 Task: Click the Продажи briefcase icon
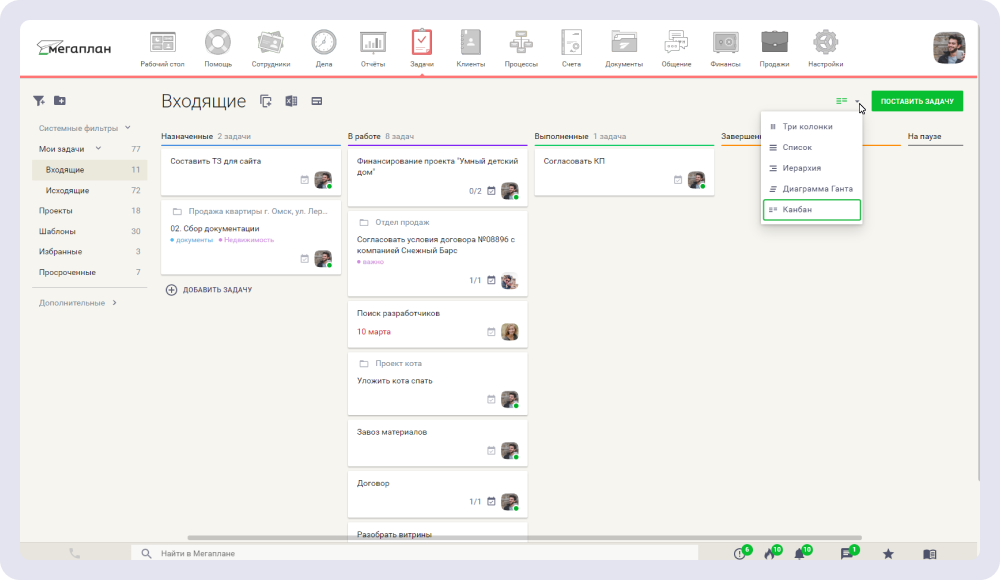(774, 44)
